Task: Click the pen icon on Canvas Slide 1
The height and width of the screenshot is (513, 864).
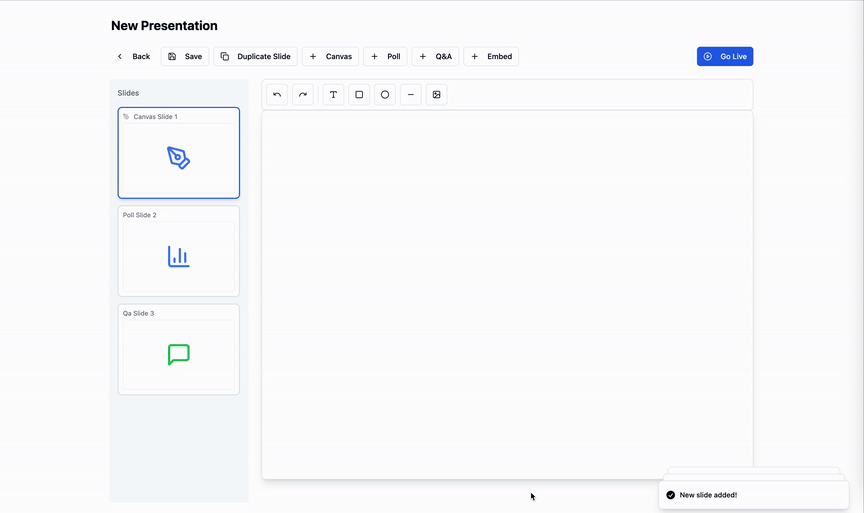Action: (x=179, y=158)
